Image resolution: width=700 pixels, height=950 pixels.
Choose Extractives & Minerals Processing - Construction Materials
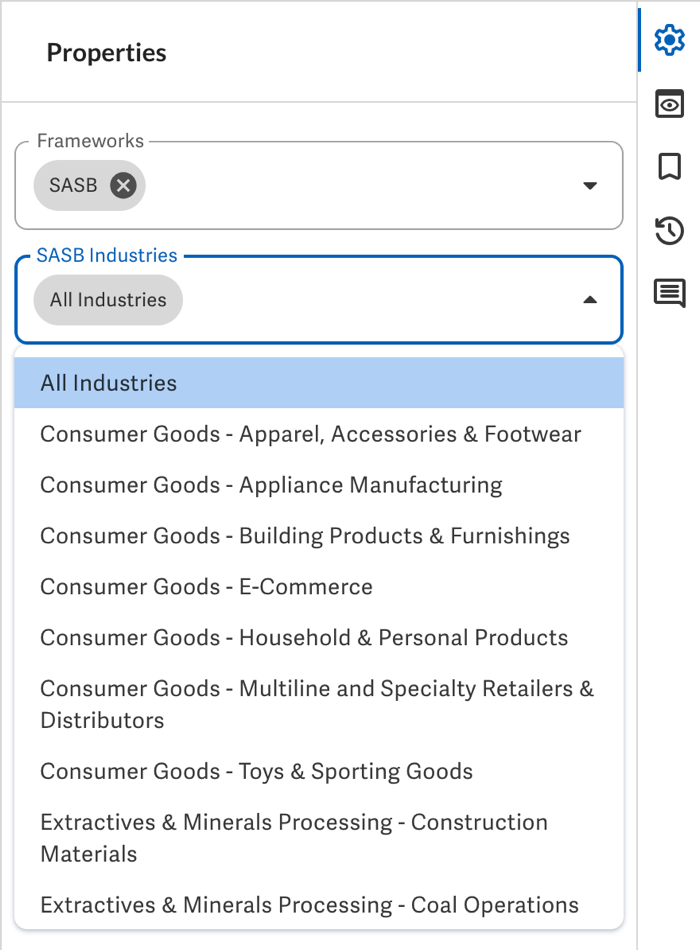click(x=319, y=837)
